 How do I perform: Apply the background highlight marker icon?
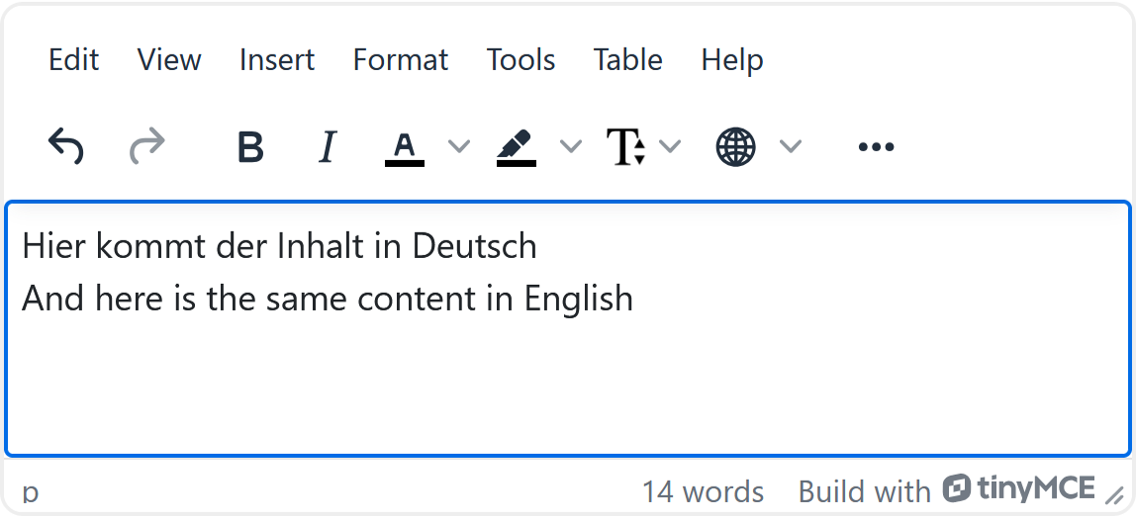coord(516,148)
